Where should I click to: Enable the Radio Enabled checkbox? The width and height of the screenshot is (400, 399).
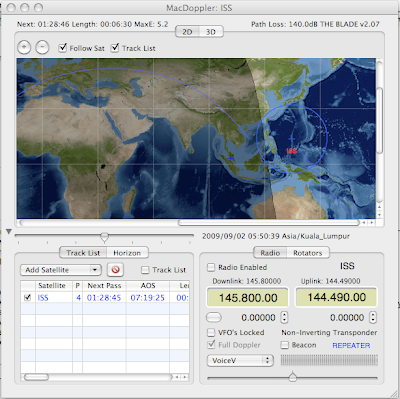click(x=211, y=267)
